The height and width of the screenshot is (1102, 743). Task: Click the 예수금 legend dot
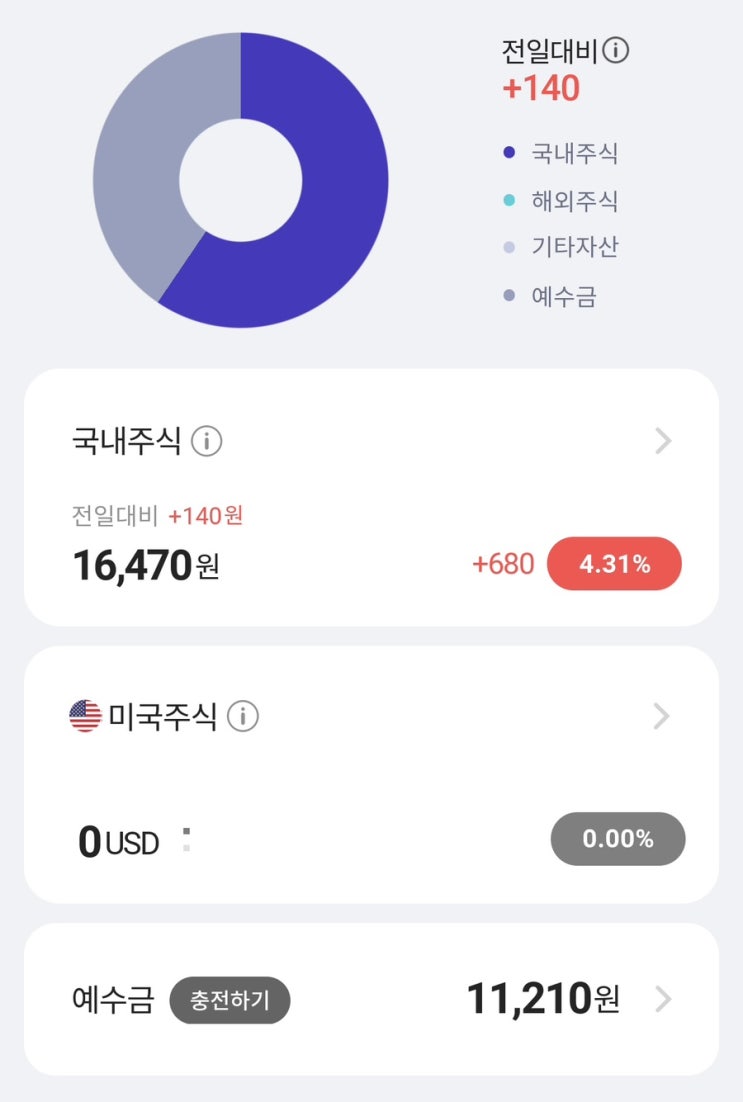pyautogui.click(x=509, y=296)
